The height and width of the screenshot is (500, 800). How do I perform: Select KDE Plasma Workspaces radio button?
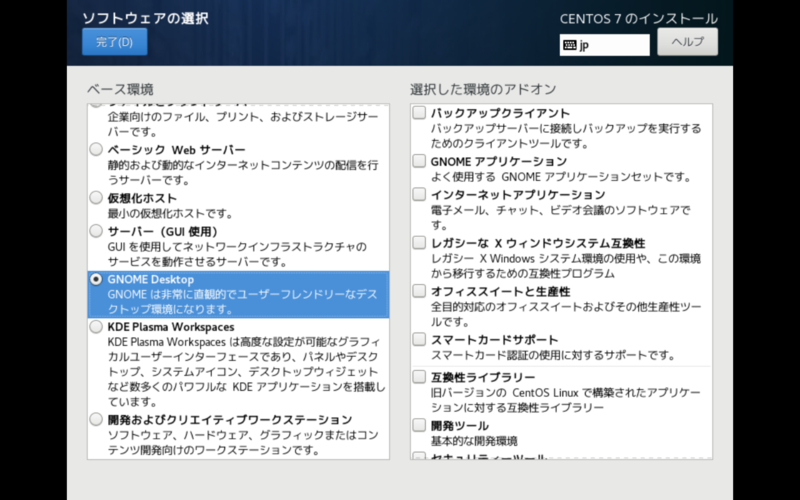[x=96, y=327]
